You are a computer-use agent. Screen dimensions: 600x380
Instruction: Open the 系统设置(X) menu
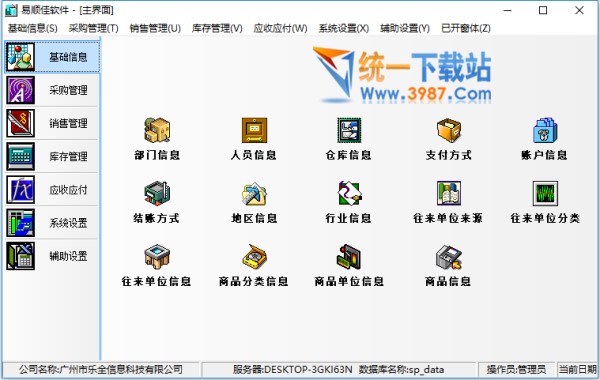coord(344,28)
